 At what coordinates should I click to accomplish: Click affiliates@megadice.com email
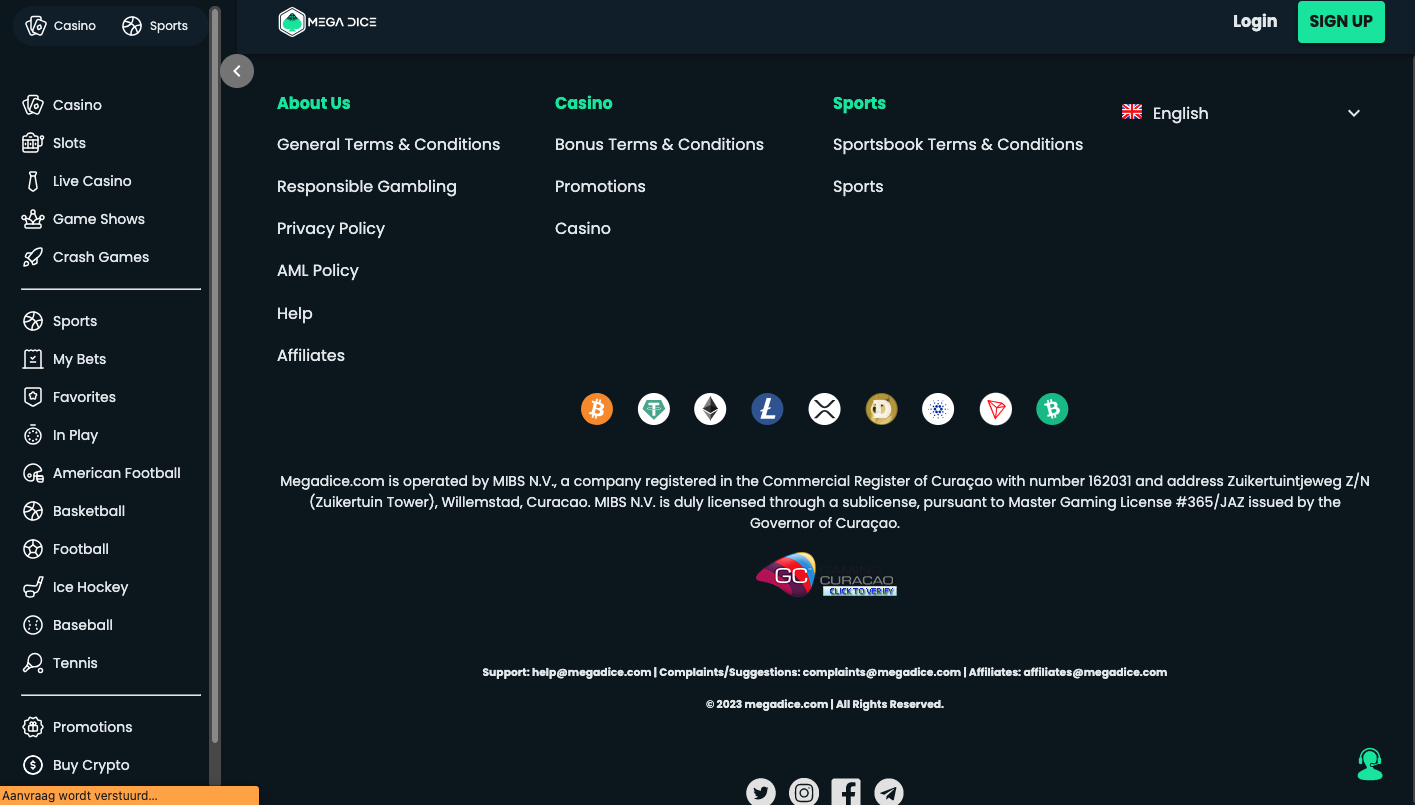1095,672
